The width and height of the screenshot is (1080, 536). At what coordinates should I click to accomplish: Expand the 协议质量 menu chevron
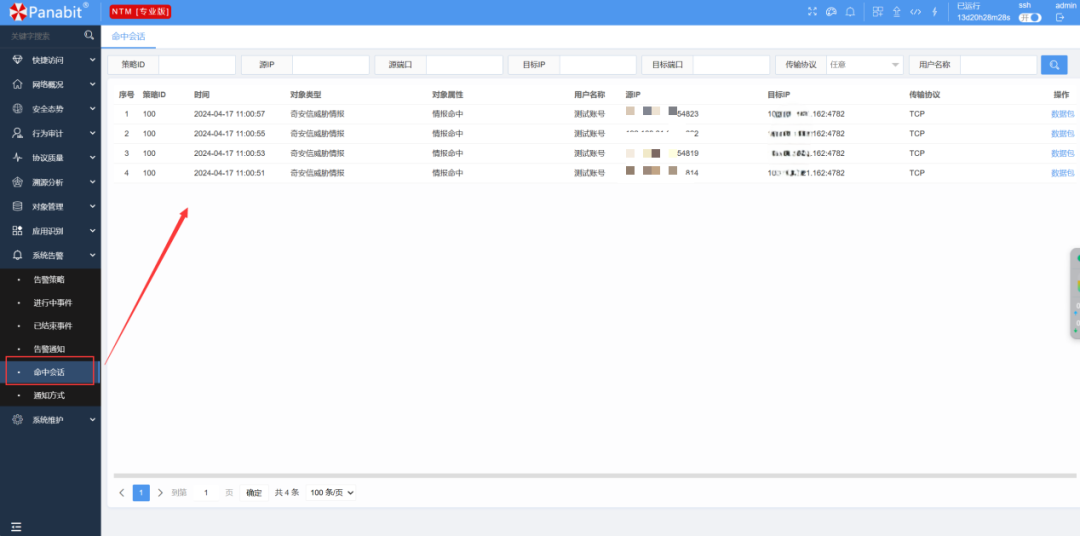pyautogui.click(x=92, y=158)
